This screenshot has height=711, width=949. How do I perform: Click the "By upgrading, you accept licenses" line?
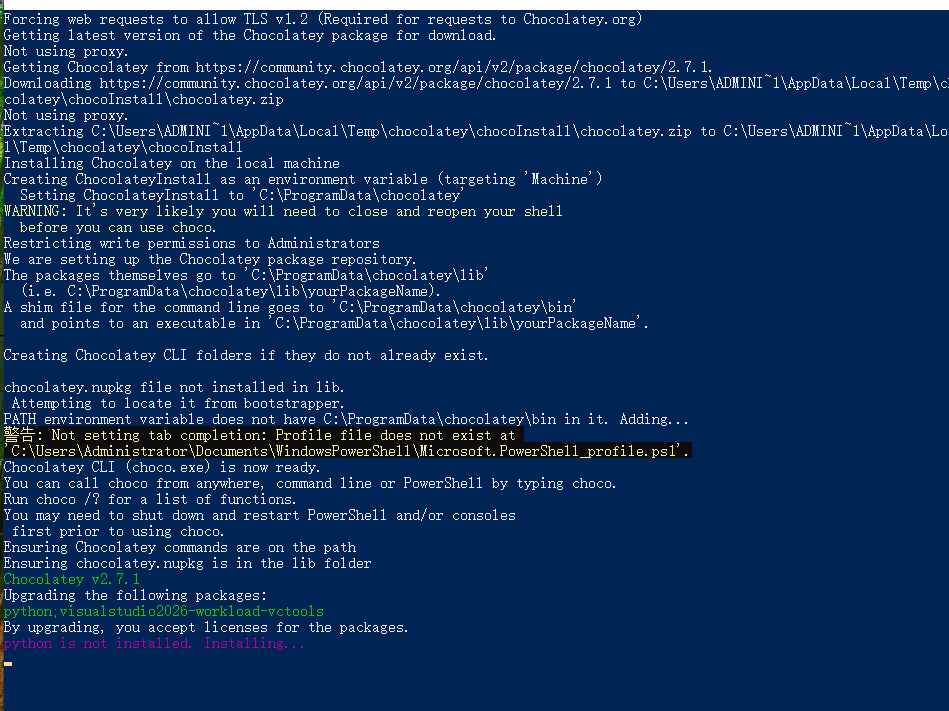[206, 627]
